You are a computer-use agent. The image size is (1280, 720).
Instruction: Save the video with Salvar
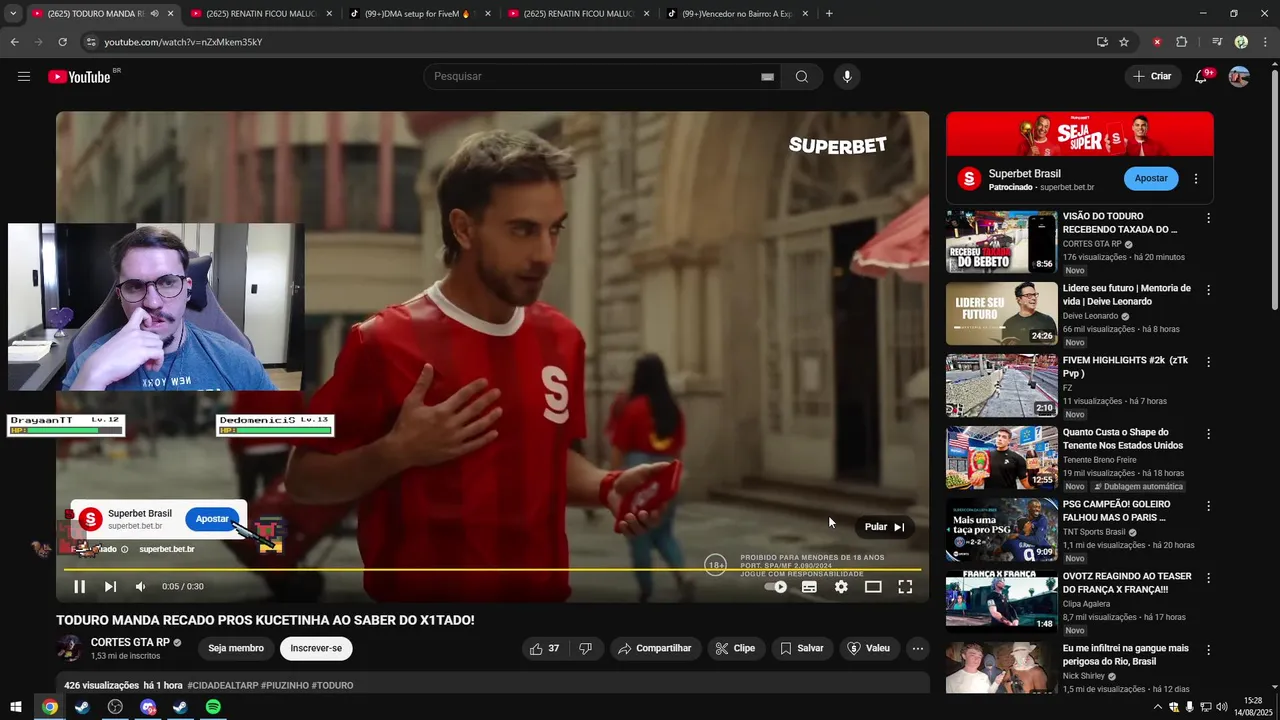coord(802,649)
